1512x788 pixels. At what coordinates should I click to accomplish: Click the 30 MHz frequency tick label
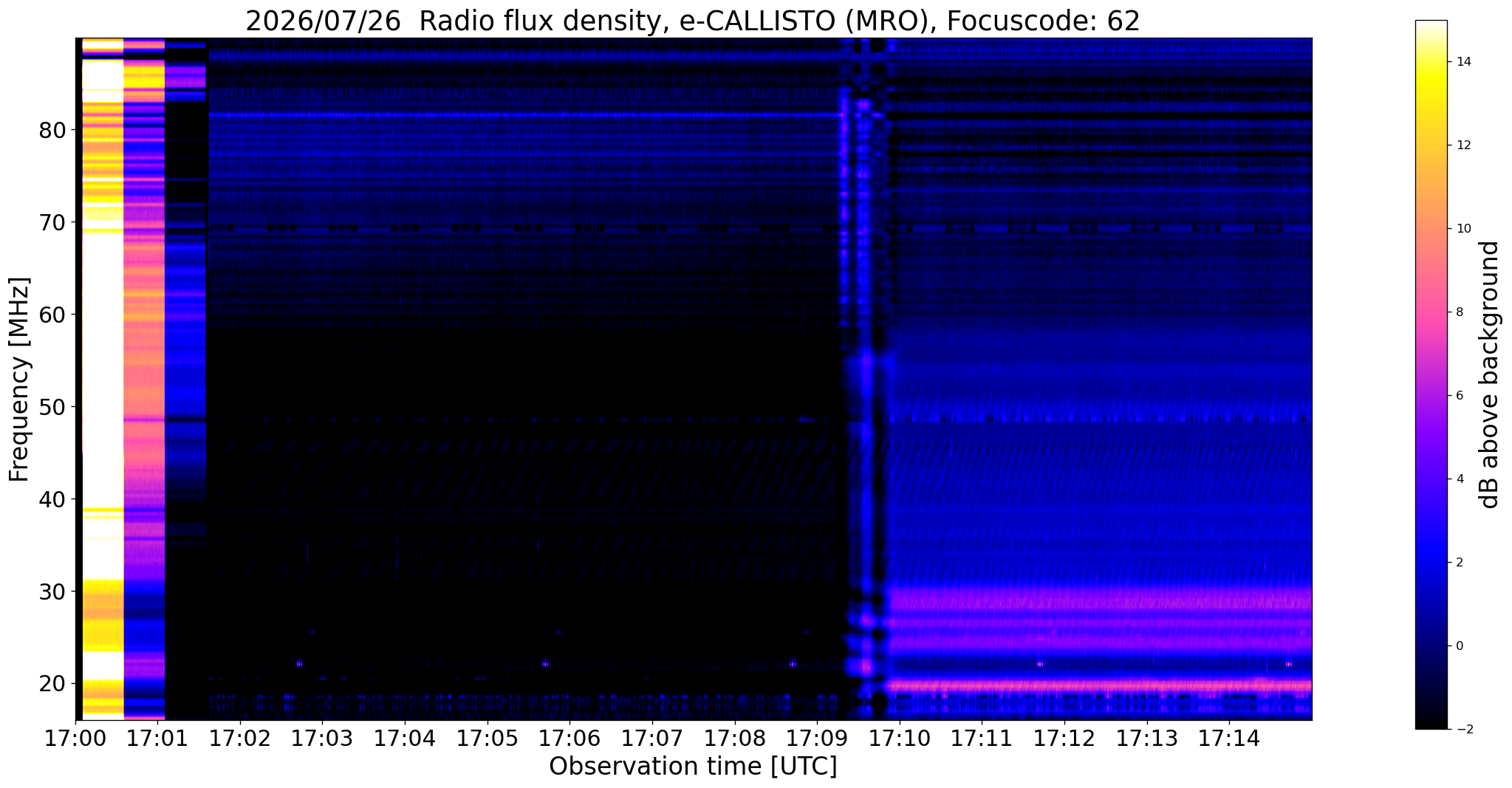point(52,592)
